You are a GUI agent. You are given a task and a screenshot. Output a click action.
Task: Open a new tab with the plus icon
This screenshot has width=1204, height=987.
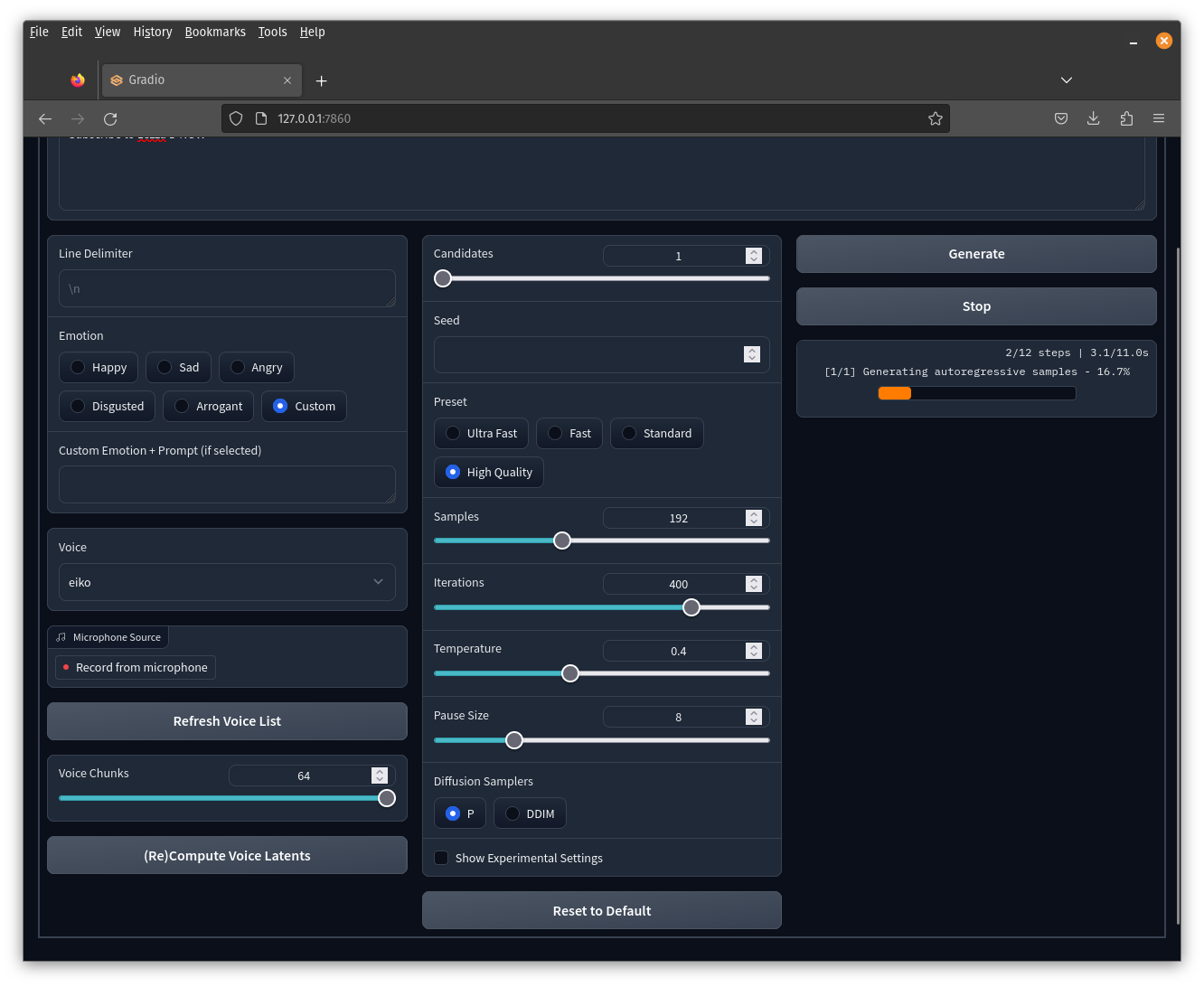tap(321, 80)
